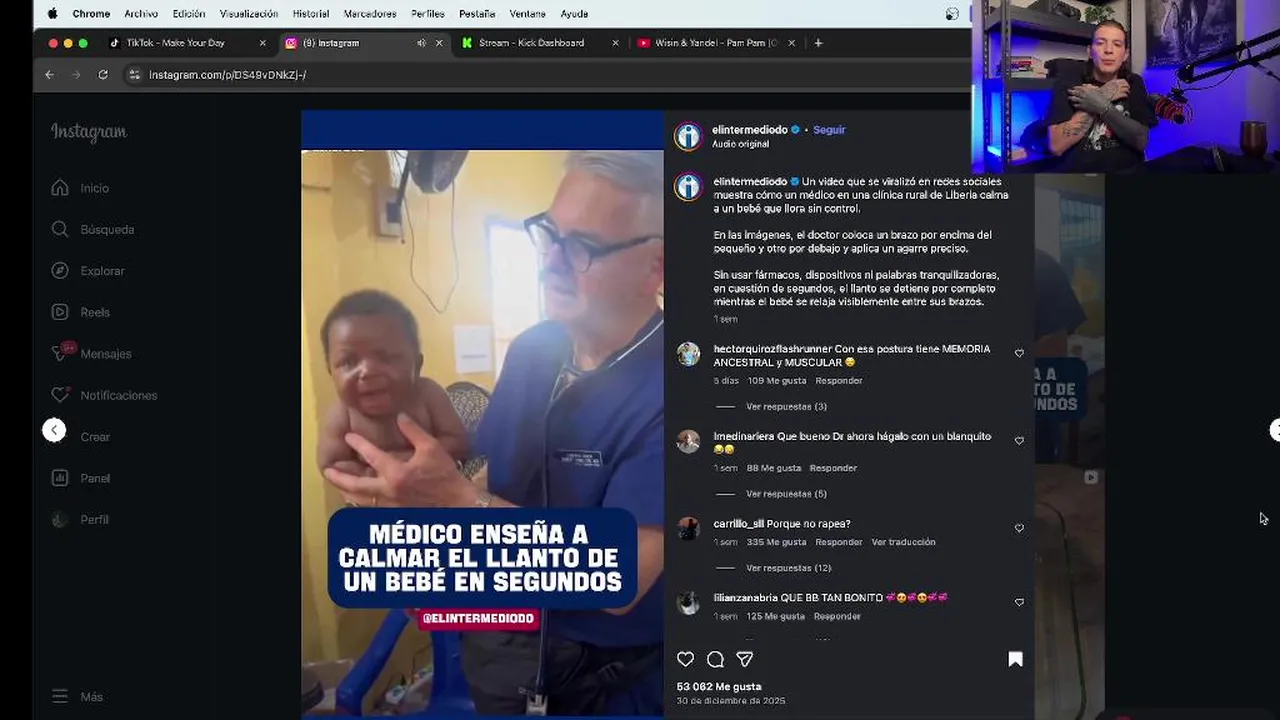The height and width of the screenshot is (720, 1280).
Task: Open the Visualización menu
Action: (249, 14)
